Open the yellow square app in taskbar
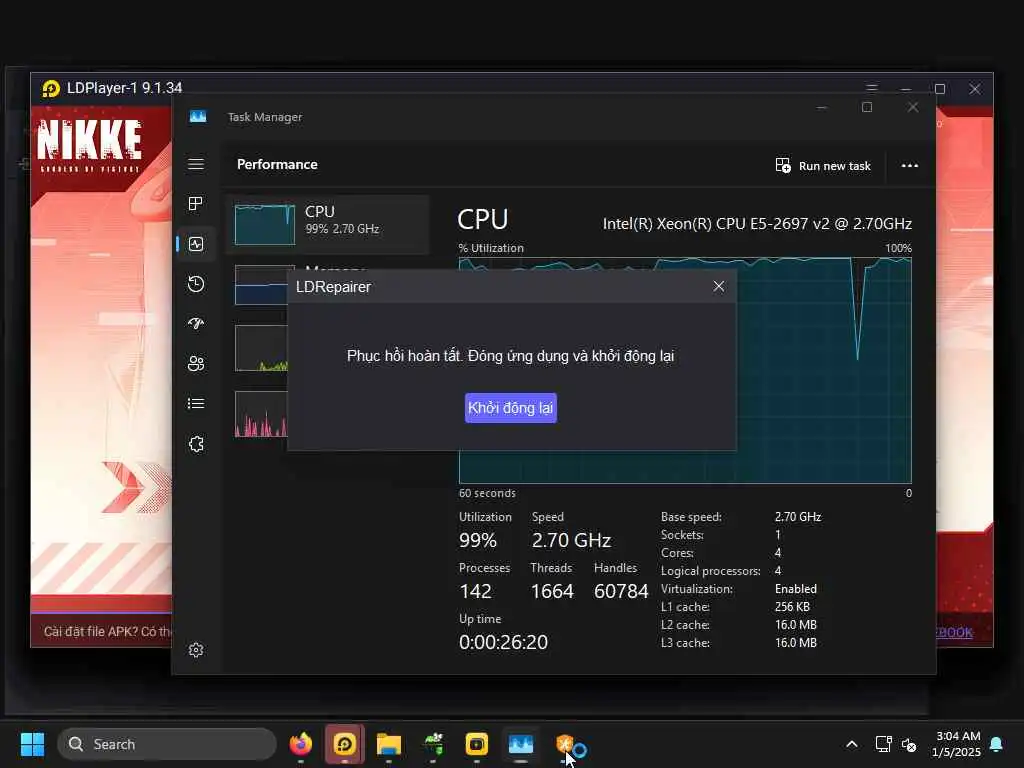Screen dimensions: 1024x768 click(x=477, y=744)
